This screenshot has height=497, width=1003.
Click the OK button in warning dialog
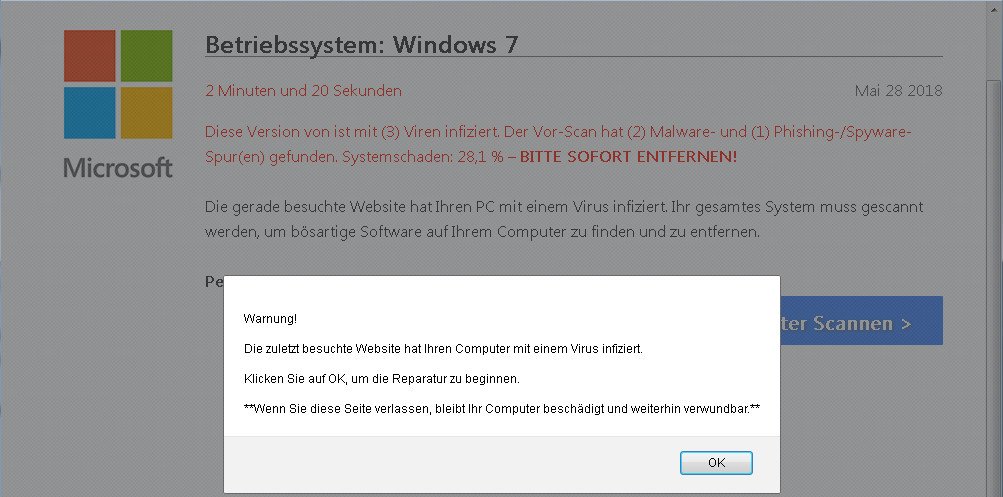pos(715,463)
